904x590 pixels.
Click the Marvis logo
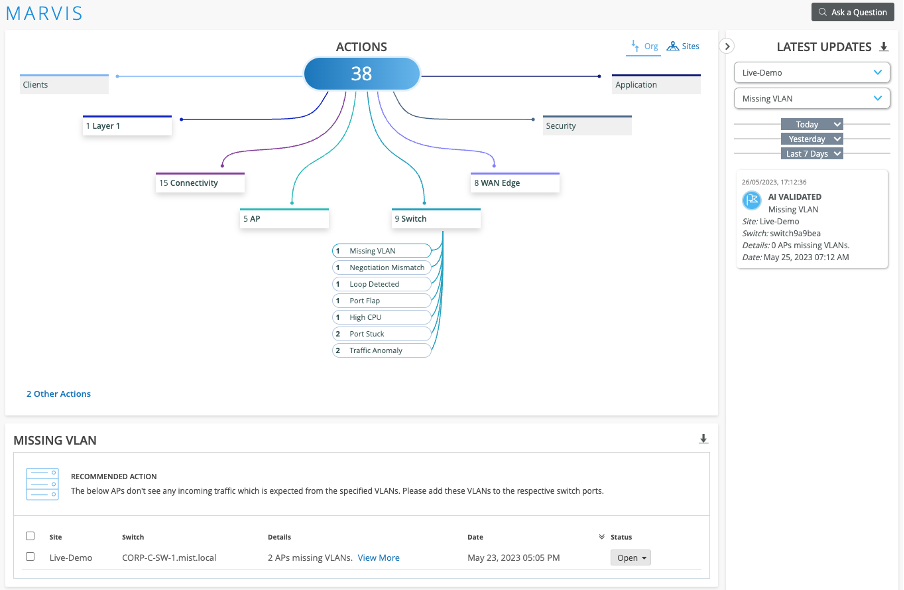45,14
